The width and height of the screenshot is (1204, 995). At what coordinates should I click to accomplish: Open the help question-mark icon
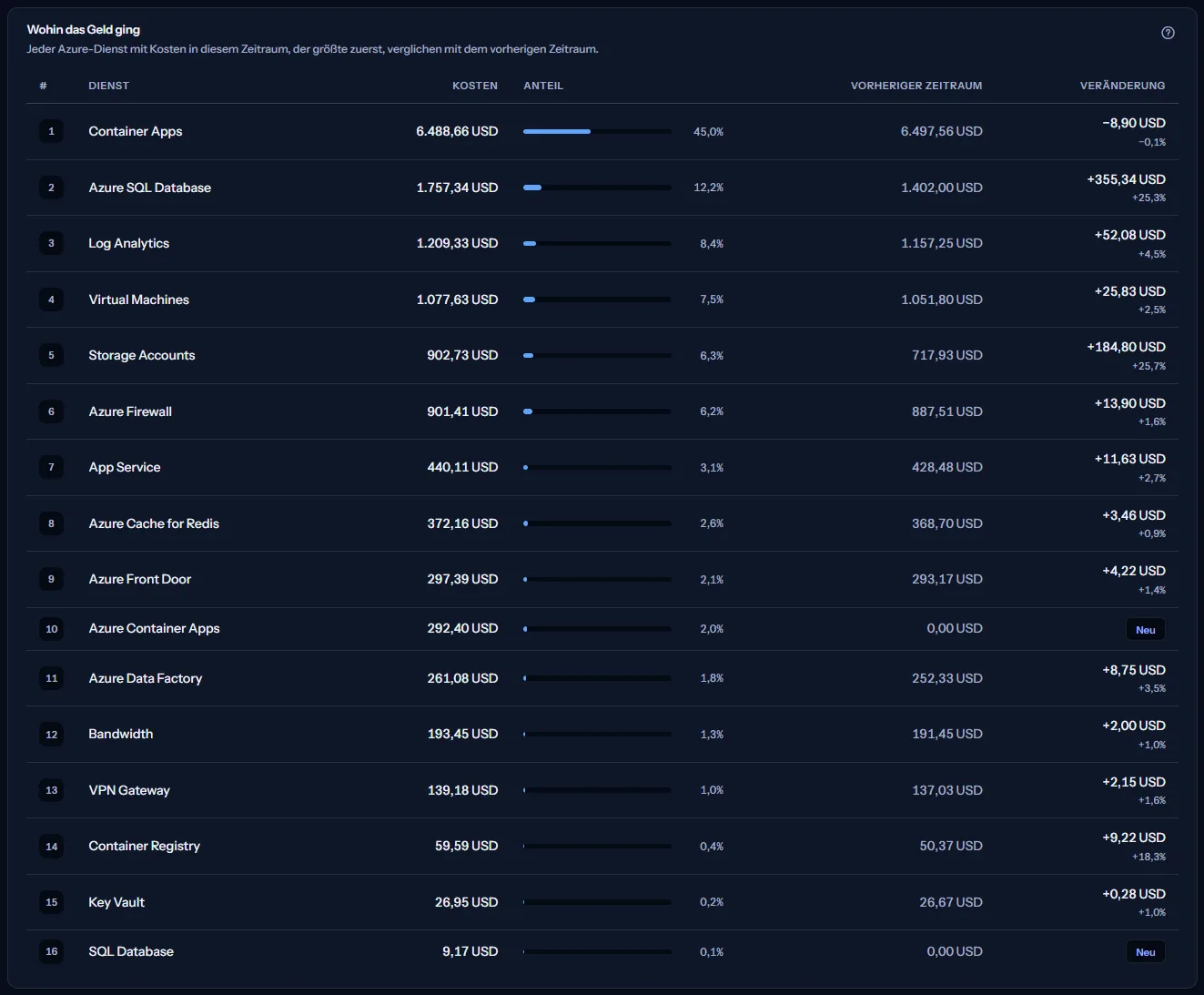(1168, 33)
